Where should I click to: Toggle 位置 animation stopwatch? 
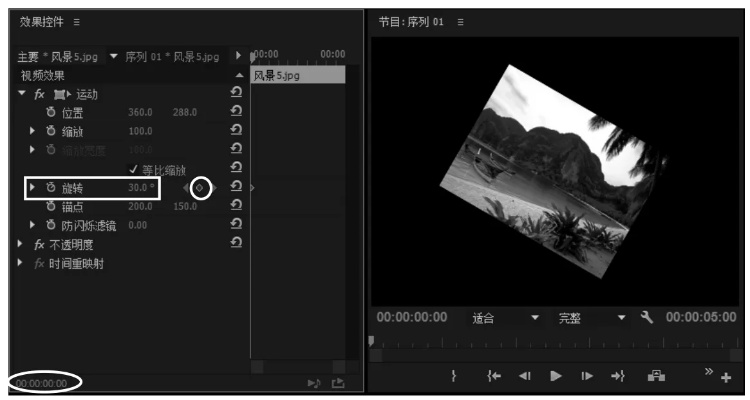[x=51, y=112]
